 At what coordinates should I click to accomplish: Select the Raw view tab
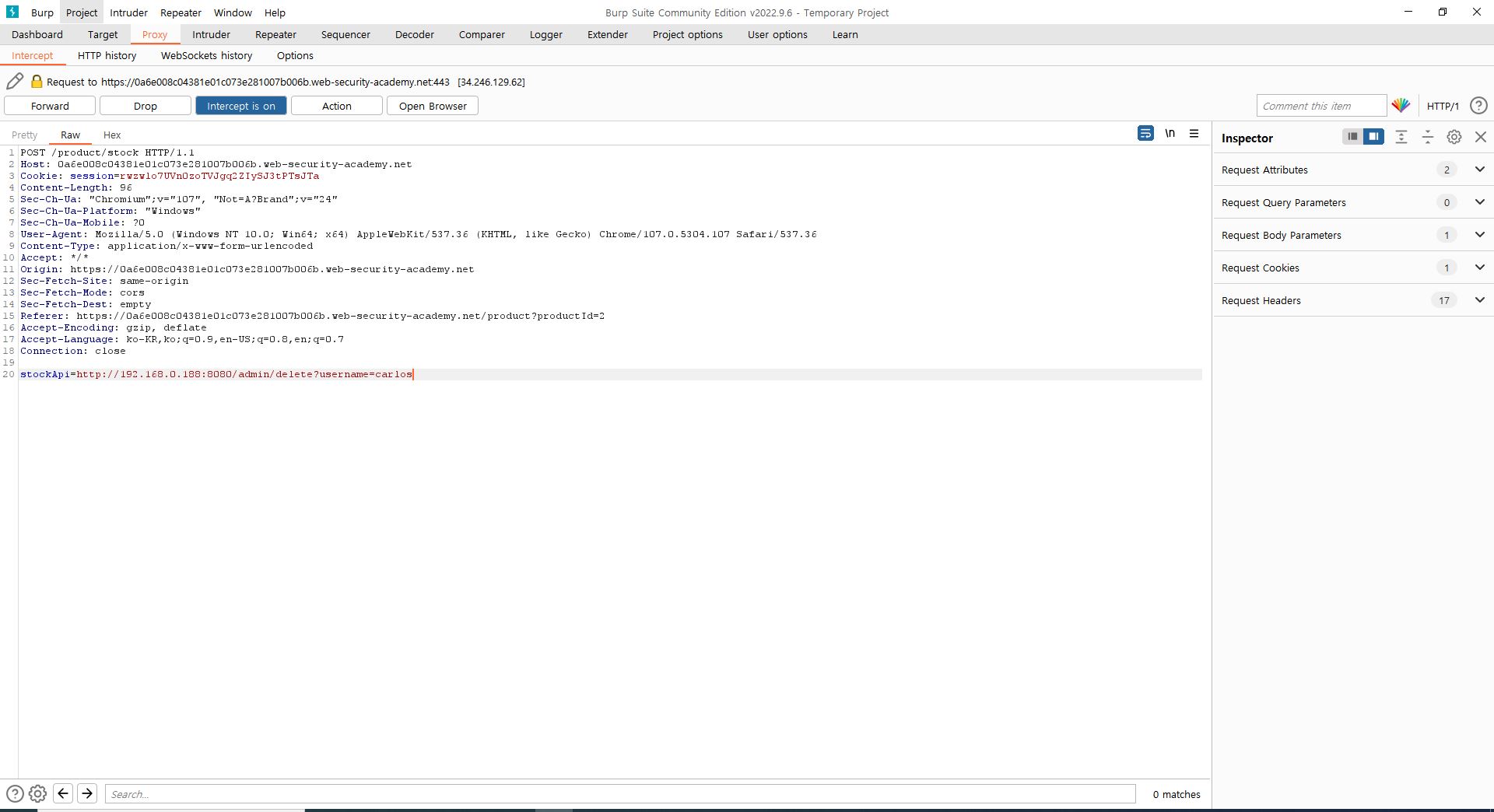[70, 135]
